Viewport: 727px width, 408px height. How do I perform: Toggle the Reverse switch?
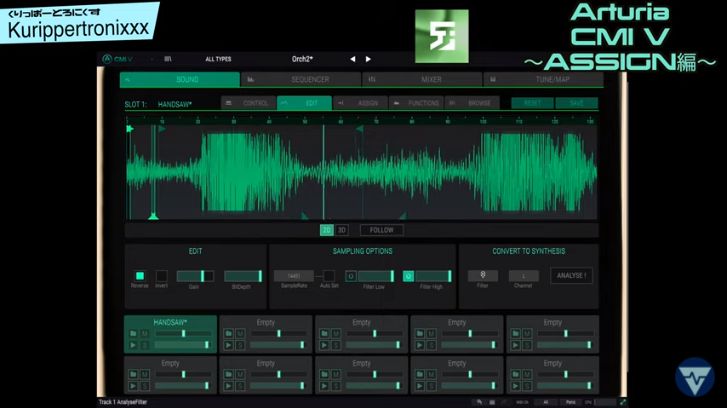coord(140,276)
